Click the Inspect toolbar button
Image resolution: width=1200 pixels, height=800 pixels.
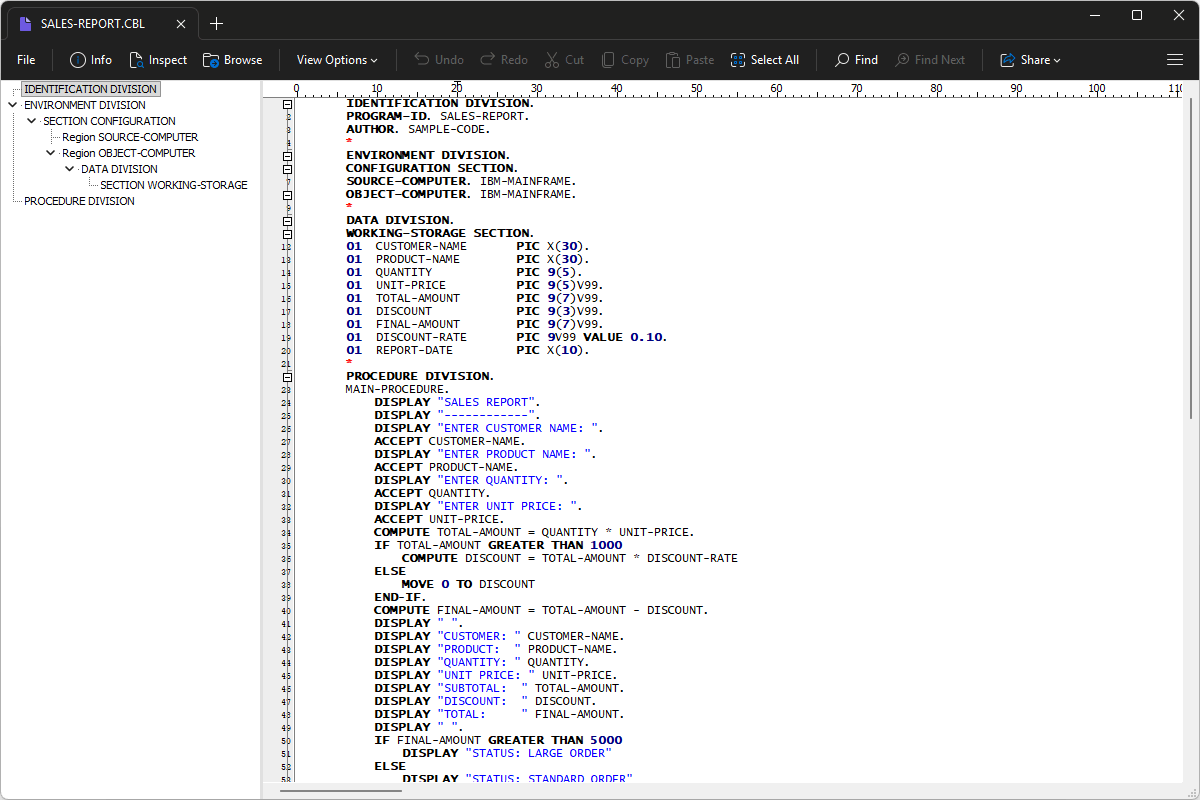tap(157, 60)
